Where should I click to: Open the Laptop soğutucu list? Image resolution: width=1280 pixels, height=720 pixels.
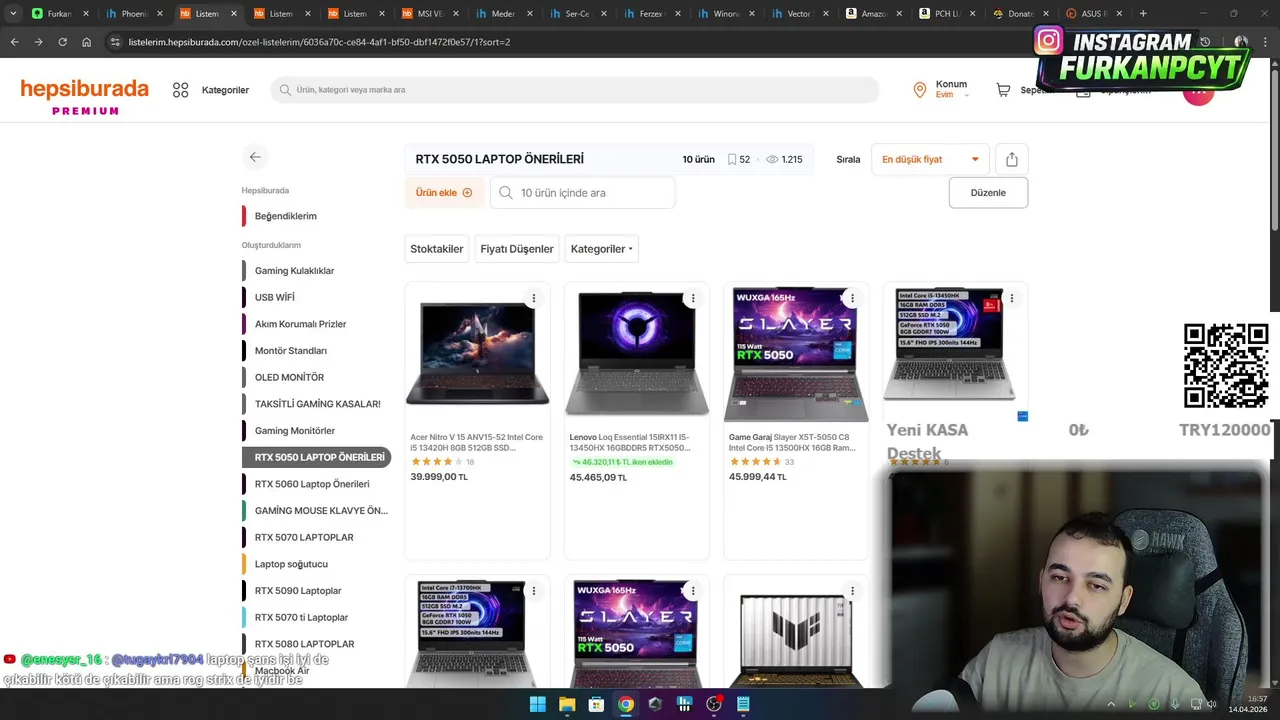291,564
